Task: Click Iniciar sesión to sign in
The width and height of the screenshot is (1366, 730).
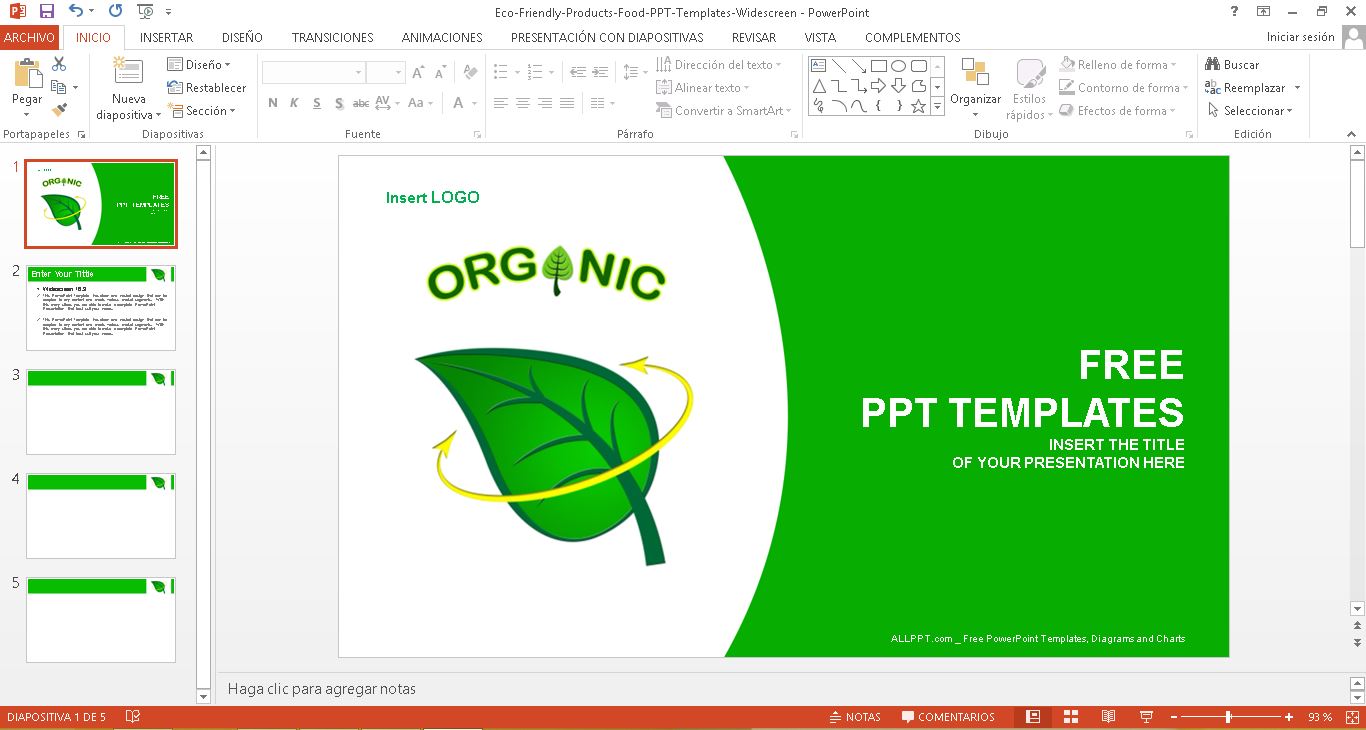Action: [1300, 37]
